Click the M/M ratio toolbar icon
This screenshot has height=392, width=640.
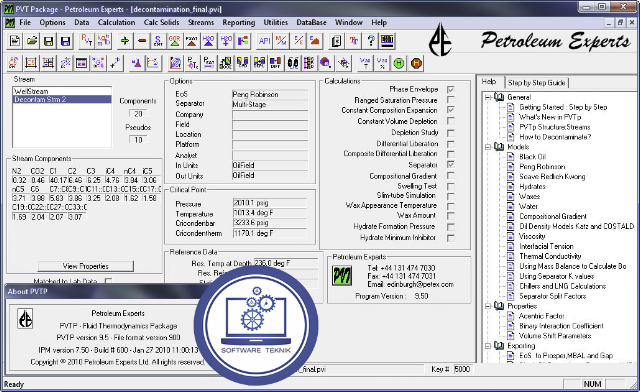[x=281, y=41]
